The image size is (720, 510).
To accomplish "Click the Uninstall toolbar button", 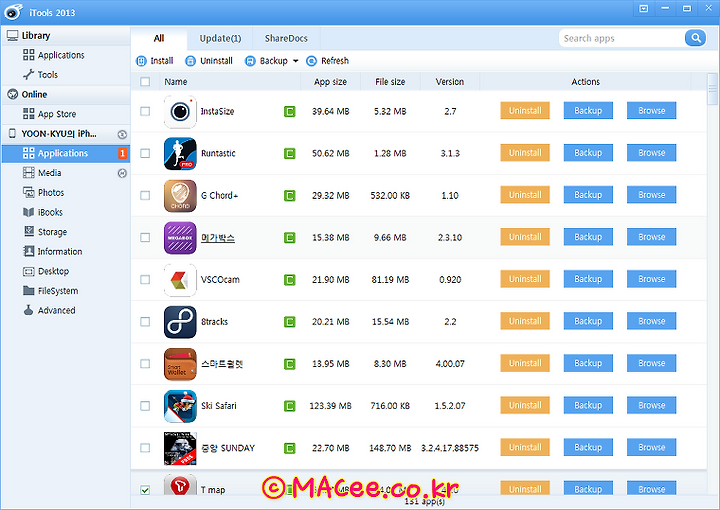I will [x=209, y=61].
